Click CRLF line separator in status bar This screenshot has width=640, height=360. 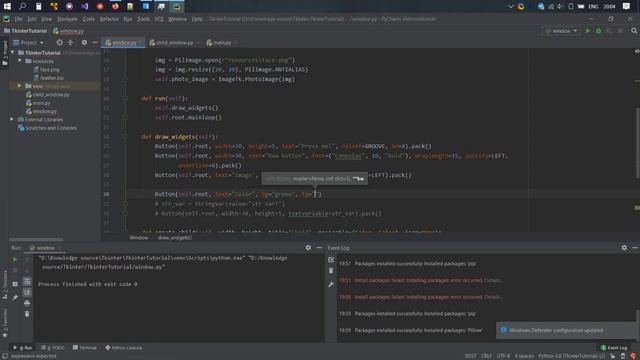pyautogui.click(x=486, y=356)
